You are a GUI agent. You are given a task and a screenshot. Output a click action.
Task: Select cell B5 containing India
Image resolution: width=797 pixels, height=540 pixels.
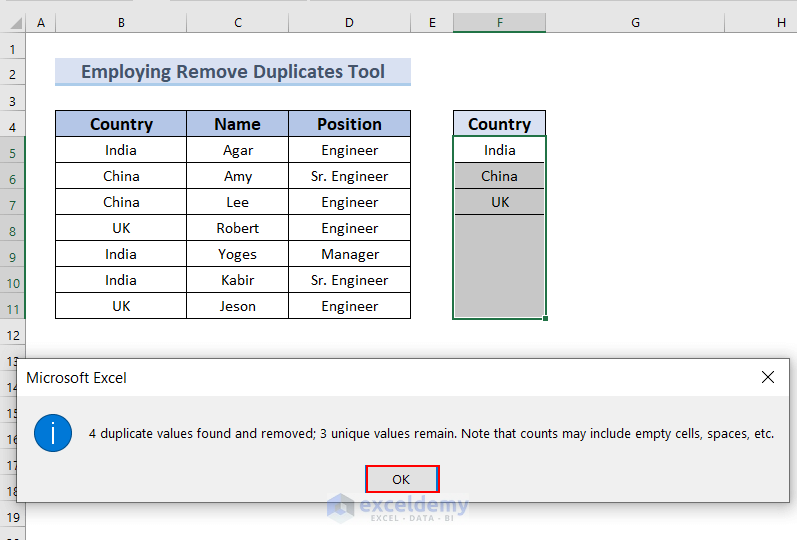[x=121, y=150]
